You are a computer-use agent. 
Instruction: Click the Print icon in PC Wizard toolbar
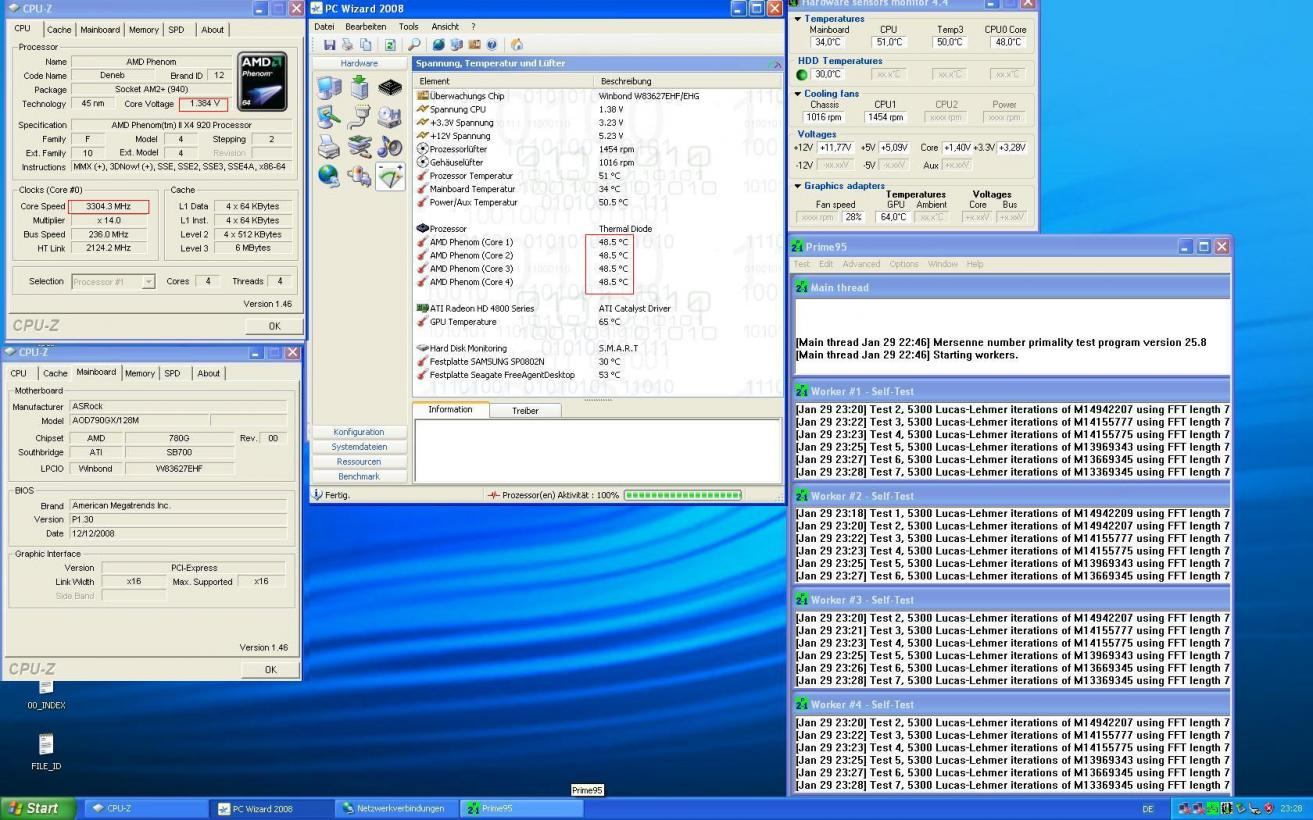pos(347,44)
